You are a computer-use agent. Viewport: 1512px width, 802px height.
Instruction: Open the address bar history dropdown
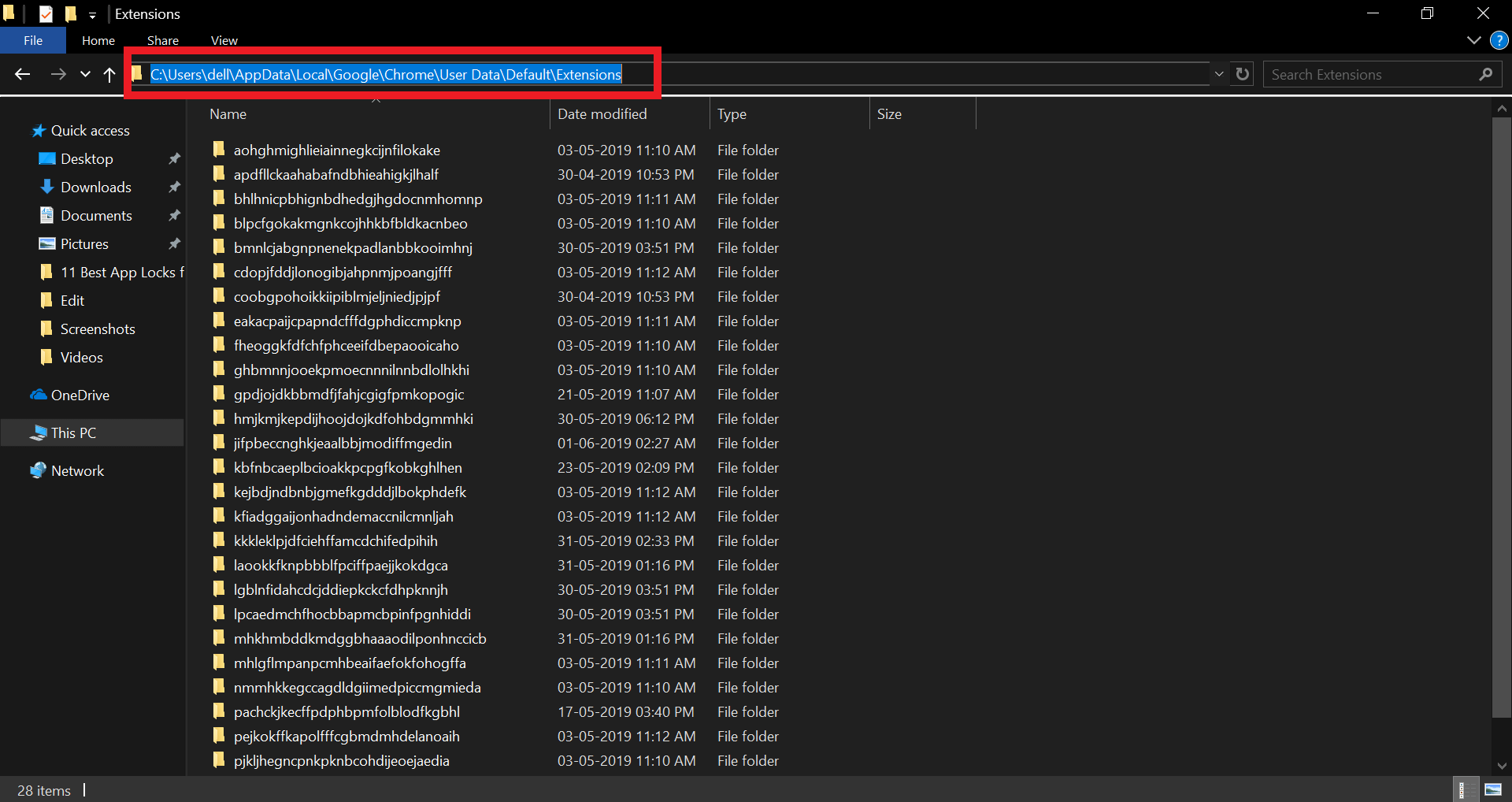[x=1219, y=73]
